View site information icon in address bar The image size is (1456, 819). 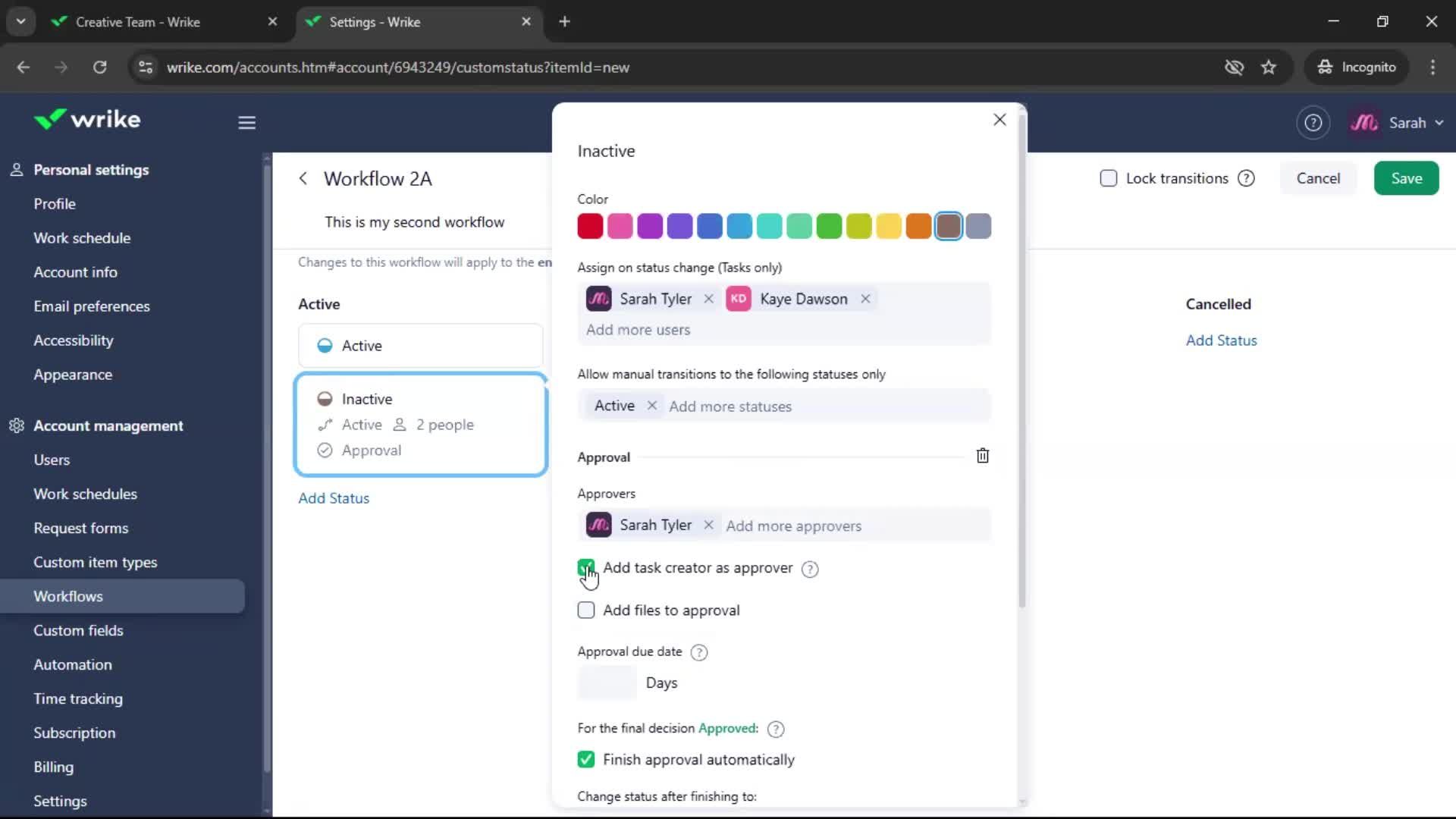146,67
